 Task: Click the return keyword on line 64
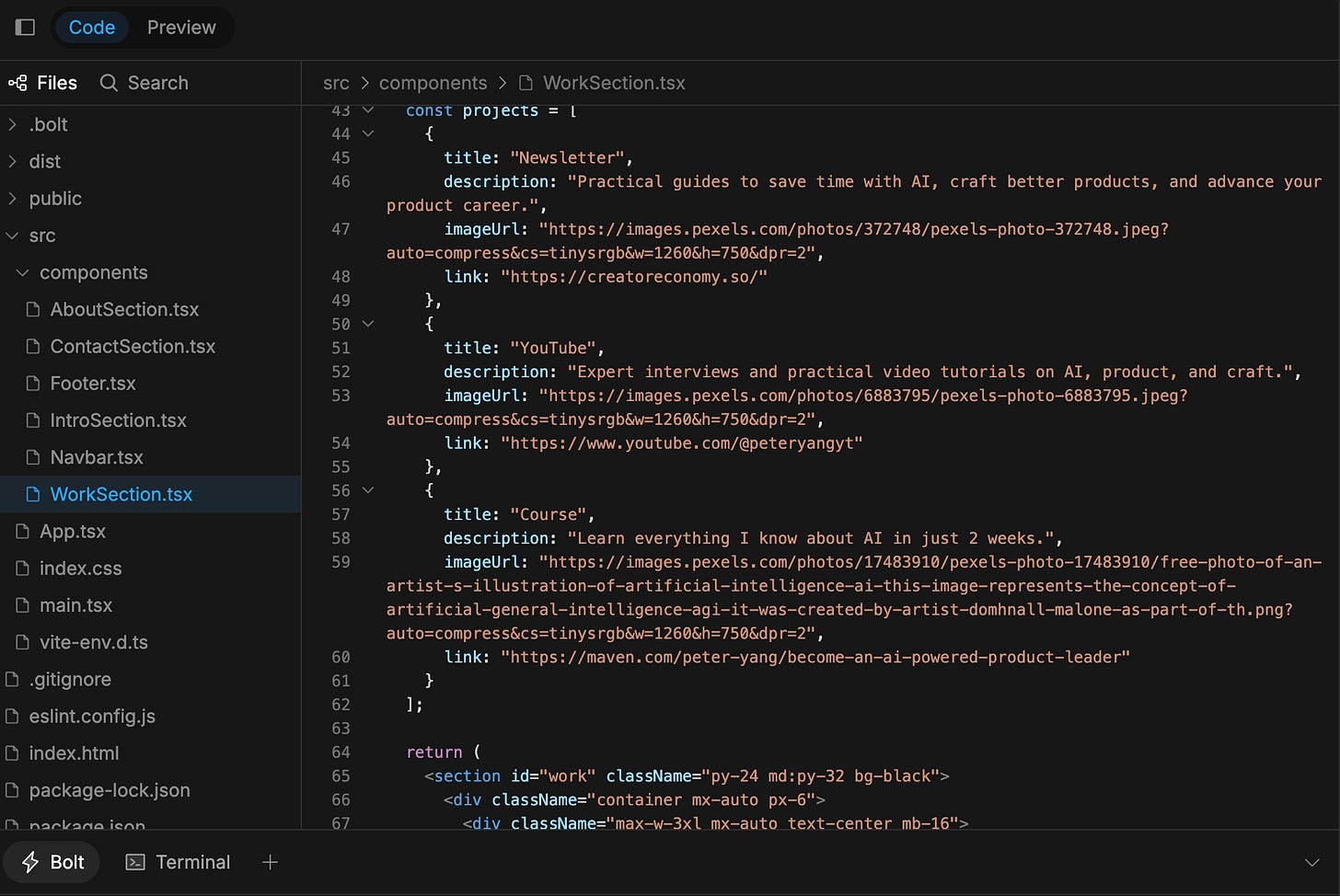(x=434, y=752)
